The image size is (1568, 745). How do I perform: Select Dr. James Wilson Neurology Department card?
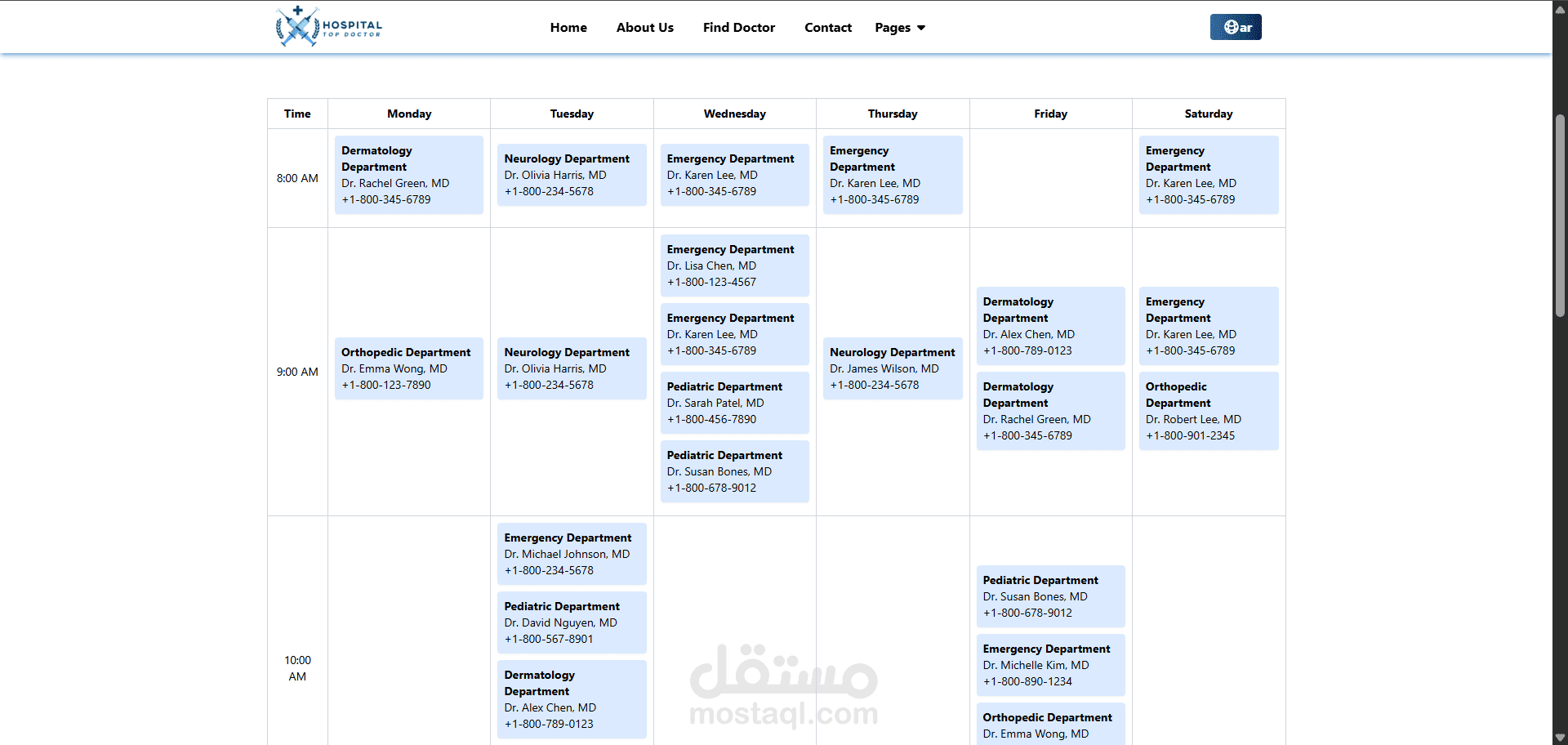(x=893, y=368)
